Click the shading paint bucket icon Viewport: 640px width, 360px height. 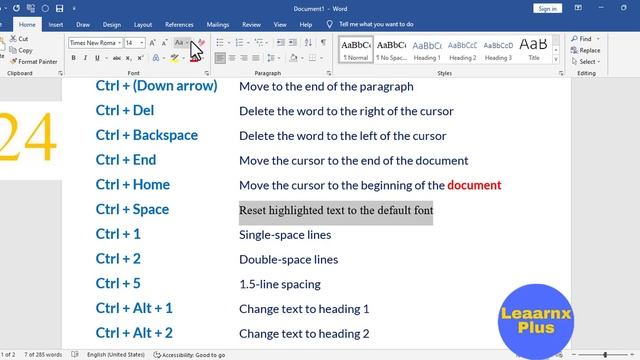point(293,58)
